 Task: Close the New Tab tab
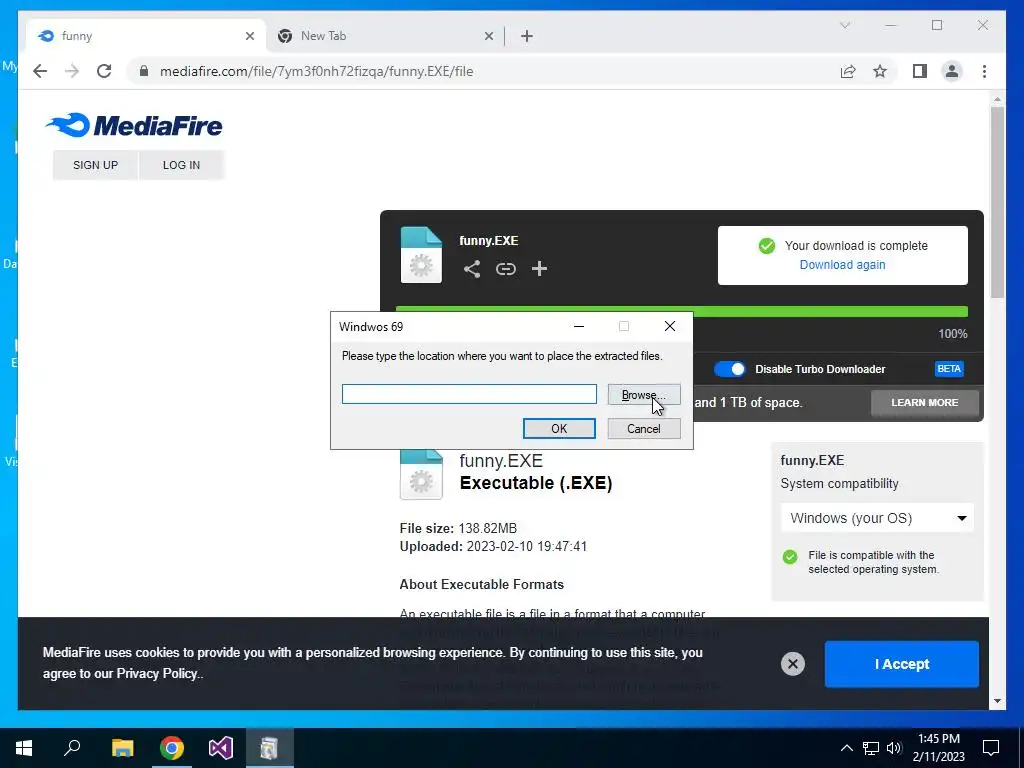click(488, 36)
